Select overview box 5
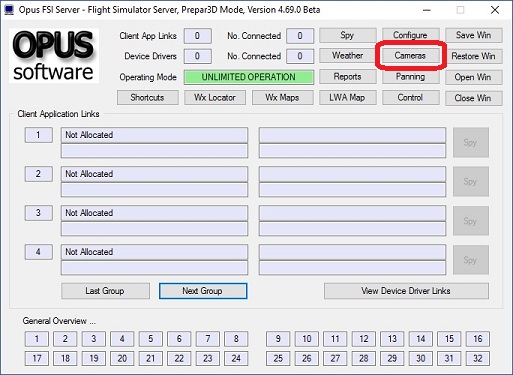This screenshot has height=375, width=513. (x=151, y=339)
